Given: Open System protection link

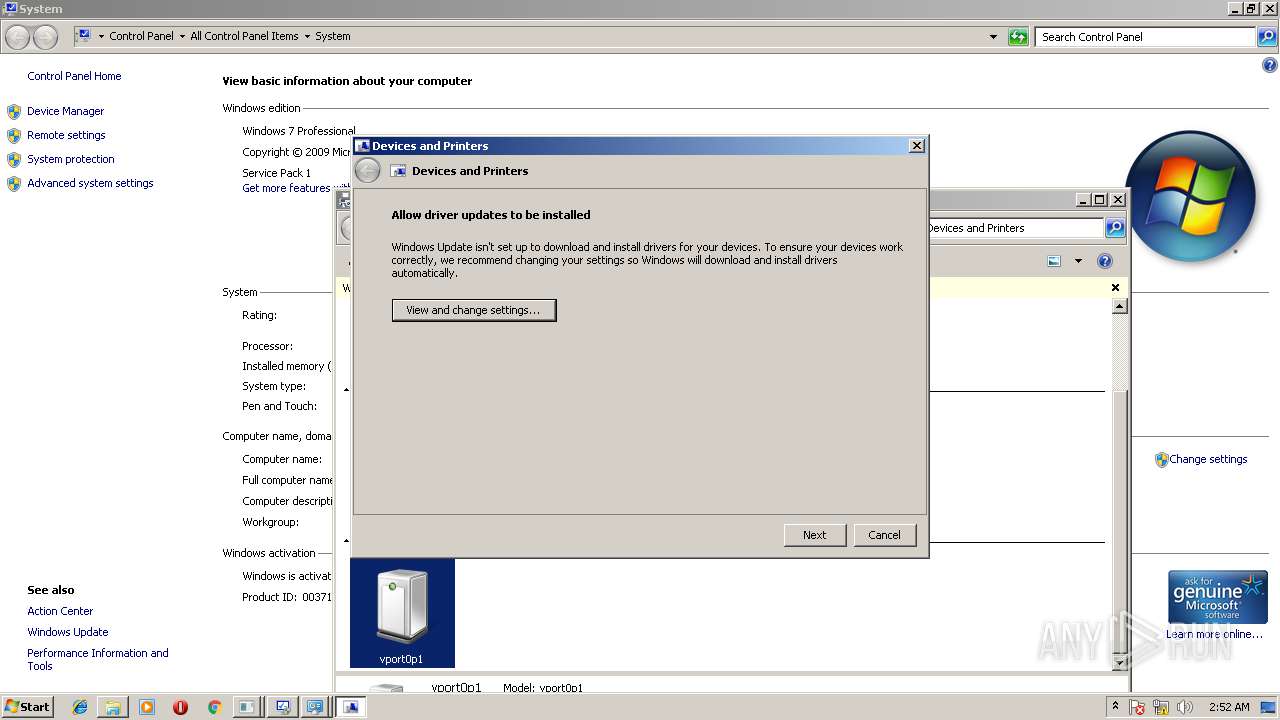Looking at the screenshot, I should point(71,159).
